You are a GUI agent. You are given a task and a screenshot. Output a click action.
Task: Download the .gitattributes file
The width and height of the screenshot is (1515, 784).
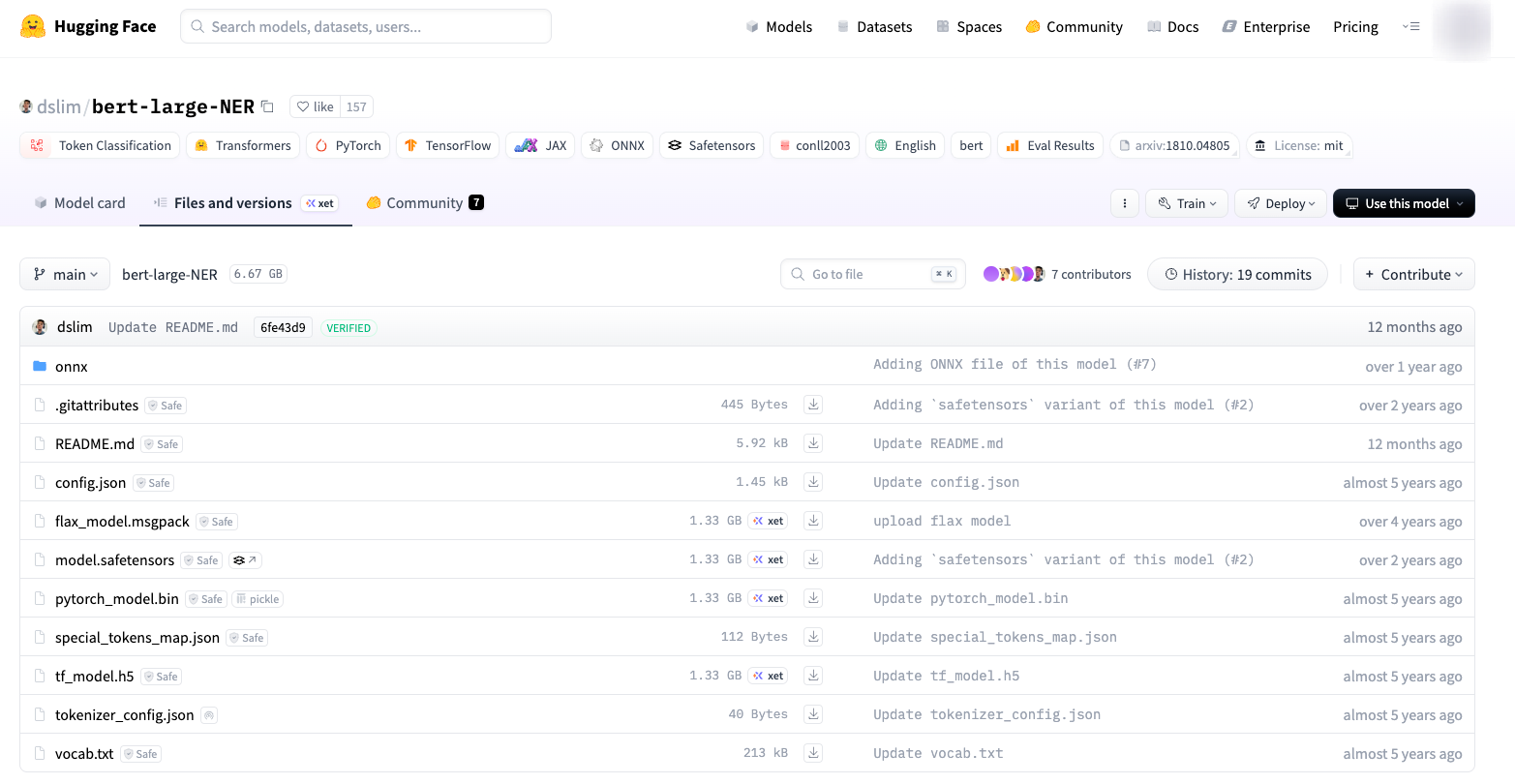814,405
